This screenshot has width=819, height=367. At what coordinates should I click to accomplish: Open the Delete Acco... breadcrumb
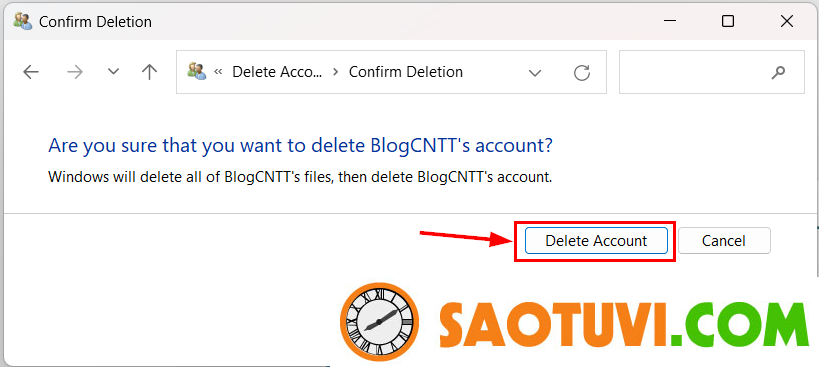point(277,72)
